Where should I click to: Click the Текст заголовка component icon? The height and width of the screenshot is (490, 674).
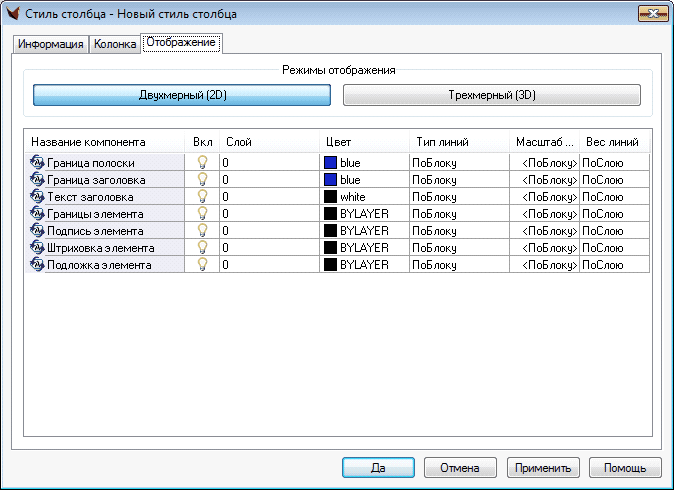tap(38, 196)
